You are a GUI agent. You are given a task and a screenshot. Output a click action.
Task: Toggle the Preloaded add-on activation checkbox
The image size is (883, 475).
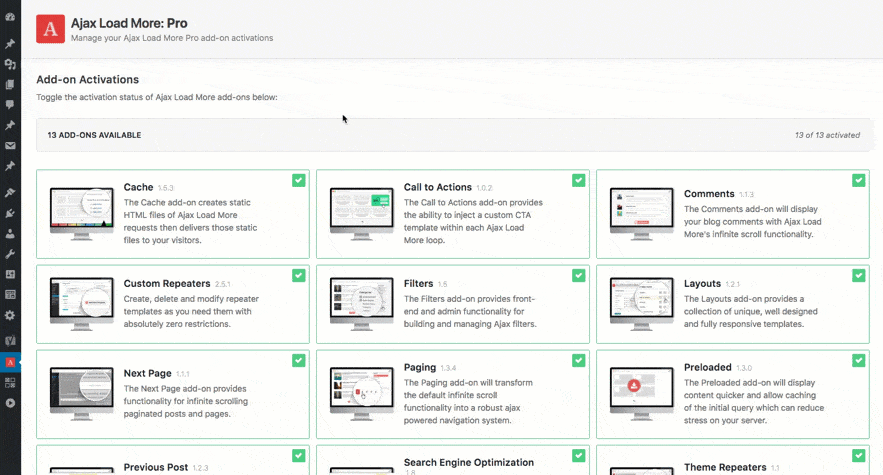859,361
